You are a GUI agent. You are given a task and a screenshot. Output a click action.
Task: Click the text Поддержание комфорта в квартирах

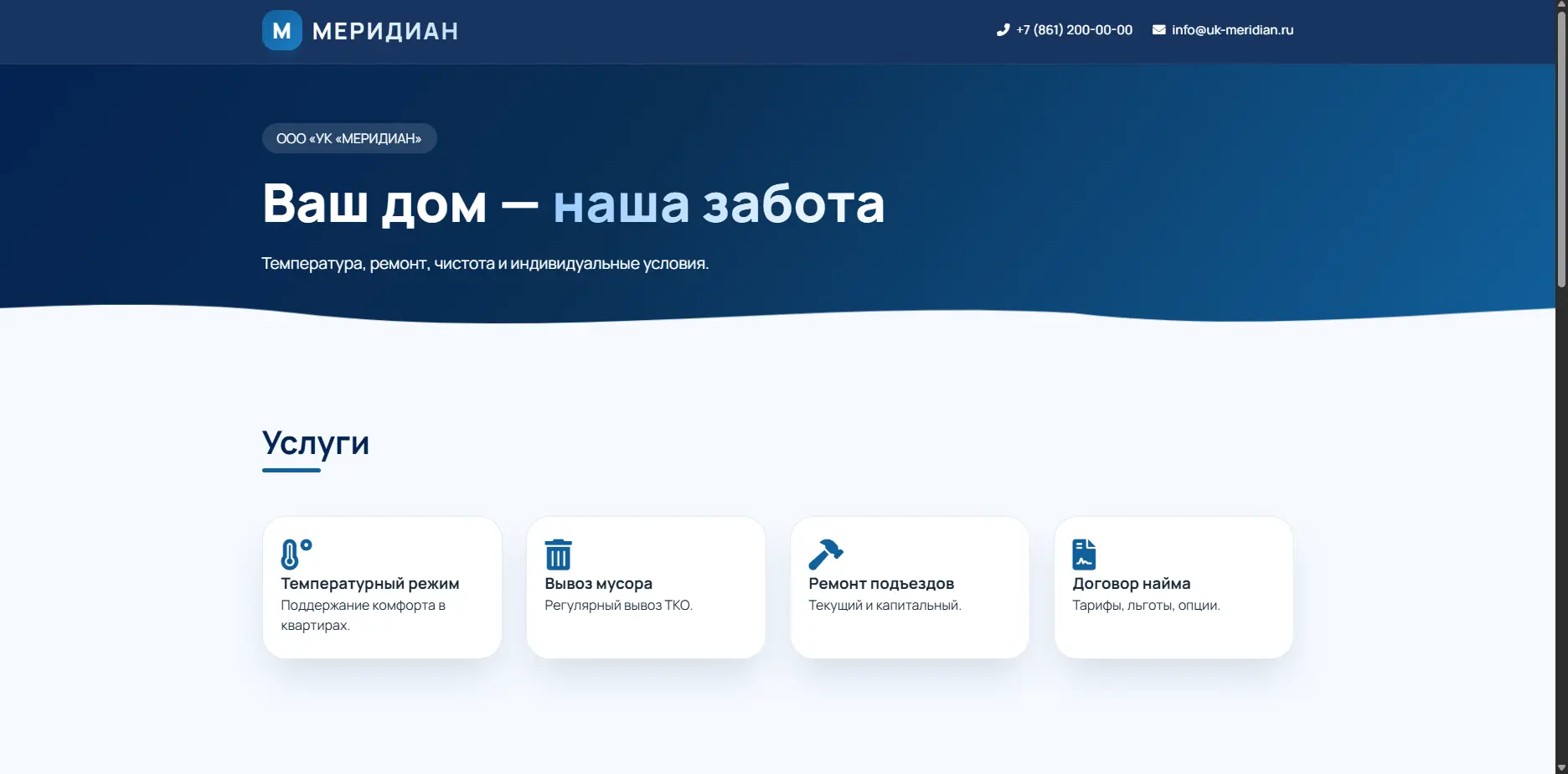pos(363,616)
